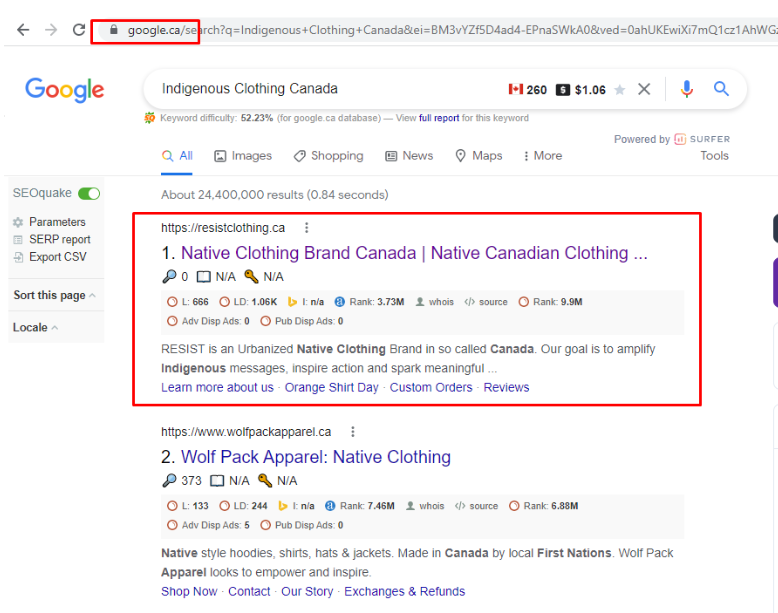Click the key icon metric for result 2
778x613 pixels.
click(265, 480)
